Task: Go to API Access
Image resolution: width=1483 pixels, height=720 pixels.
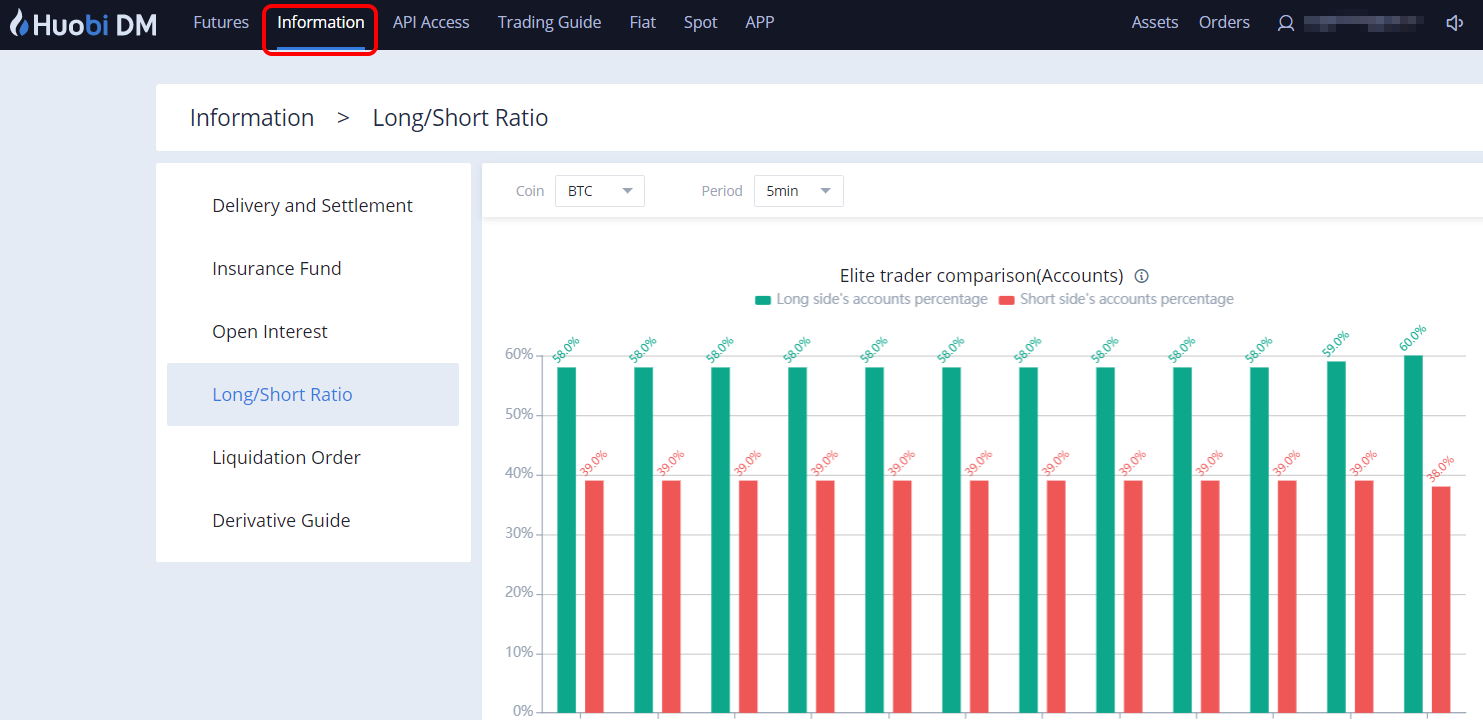Action: coord(431,22)
